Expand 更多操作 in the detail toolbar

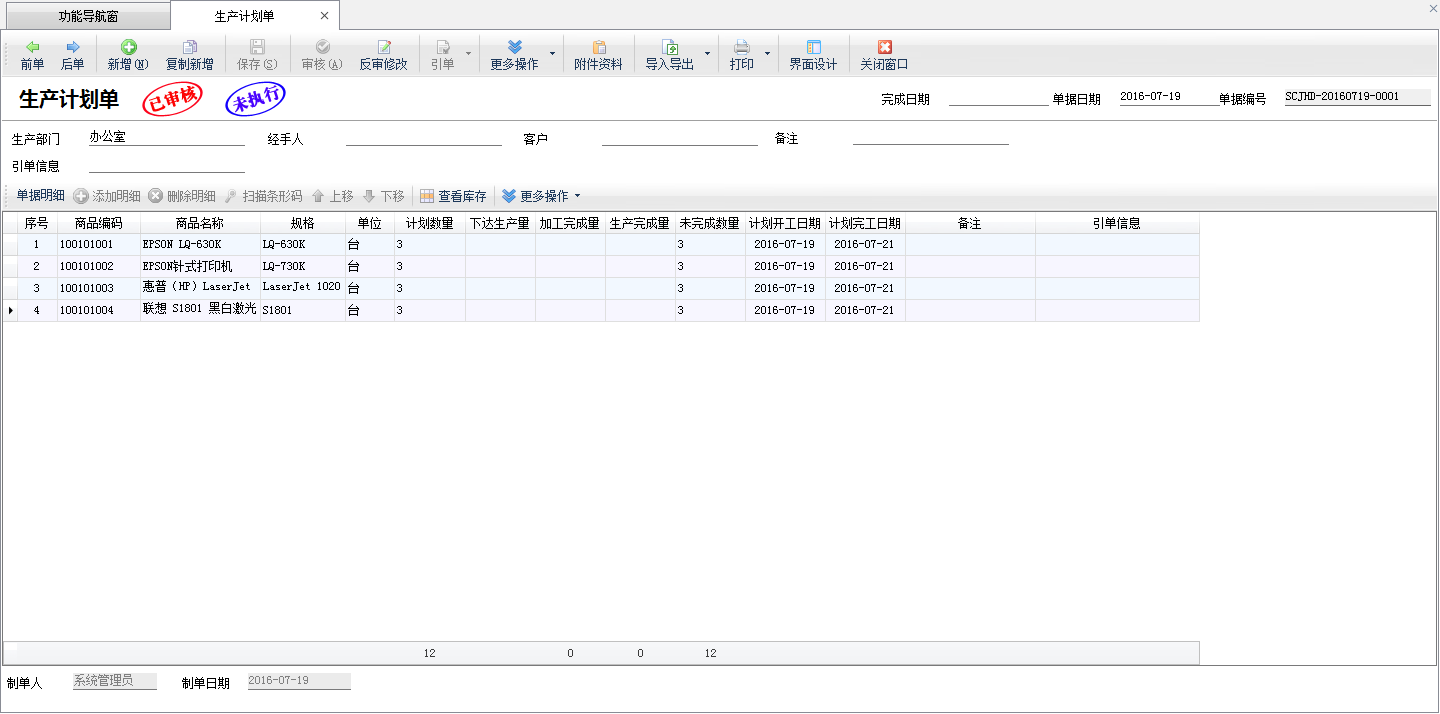point(541,196)
